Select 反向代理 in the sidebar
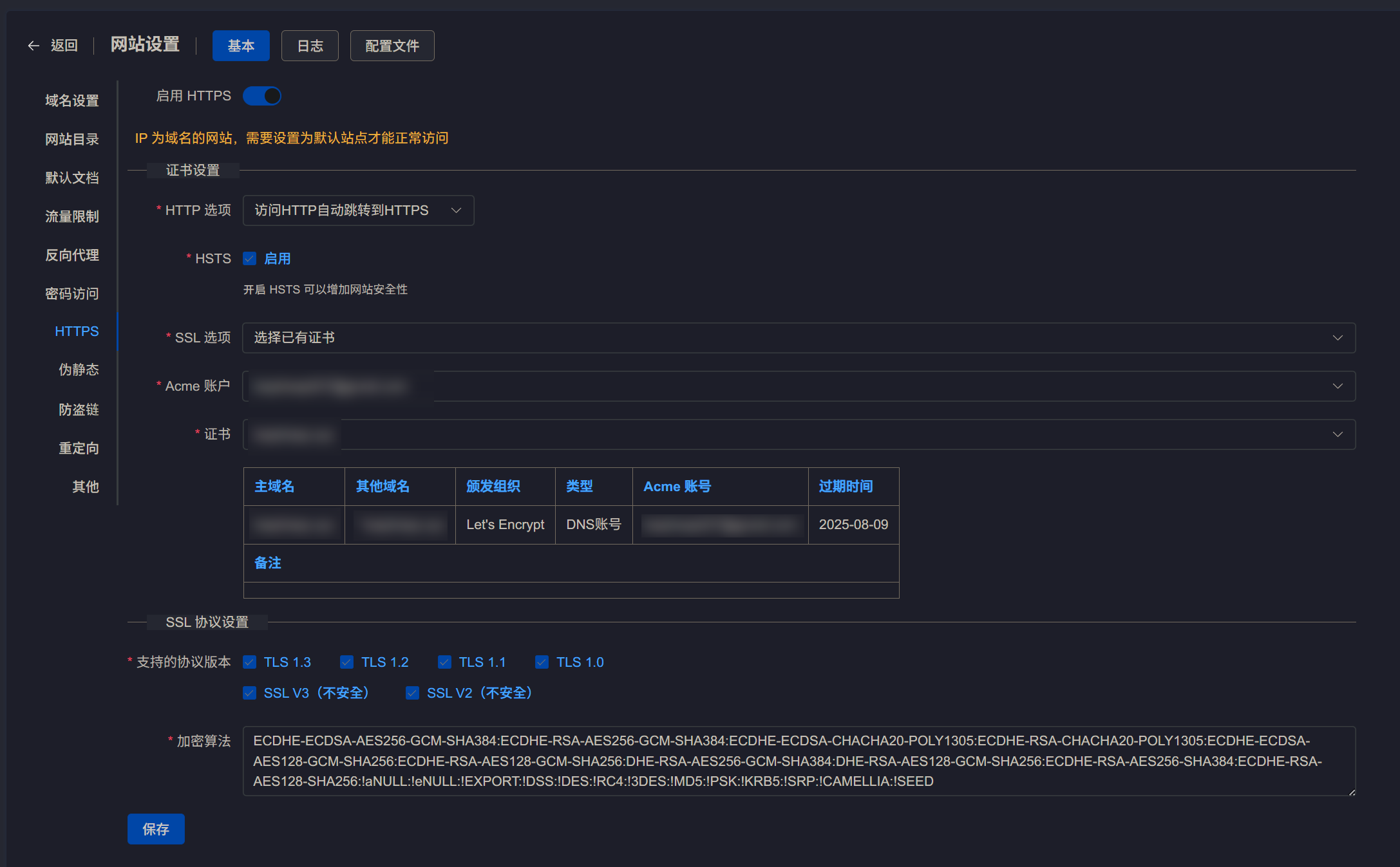The height and width of the screenshot is (867, 1400). click(71, 254)
